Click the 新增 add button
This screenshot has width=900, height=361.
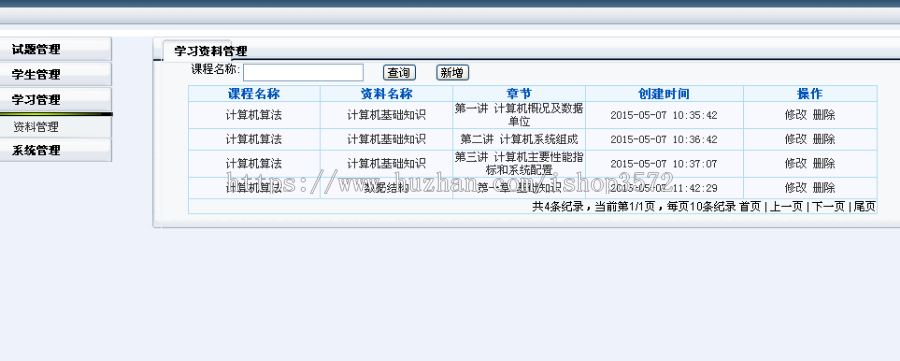click(452, 73)
